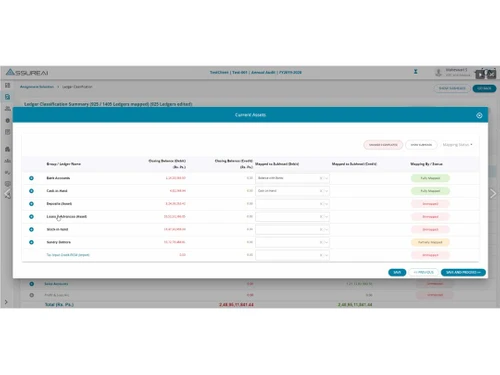This screenshot has width=500, height=375.
Task: Click the dashboard grid icon in the sidebar
Action: pyautogui.click(x=7, y=86)
